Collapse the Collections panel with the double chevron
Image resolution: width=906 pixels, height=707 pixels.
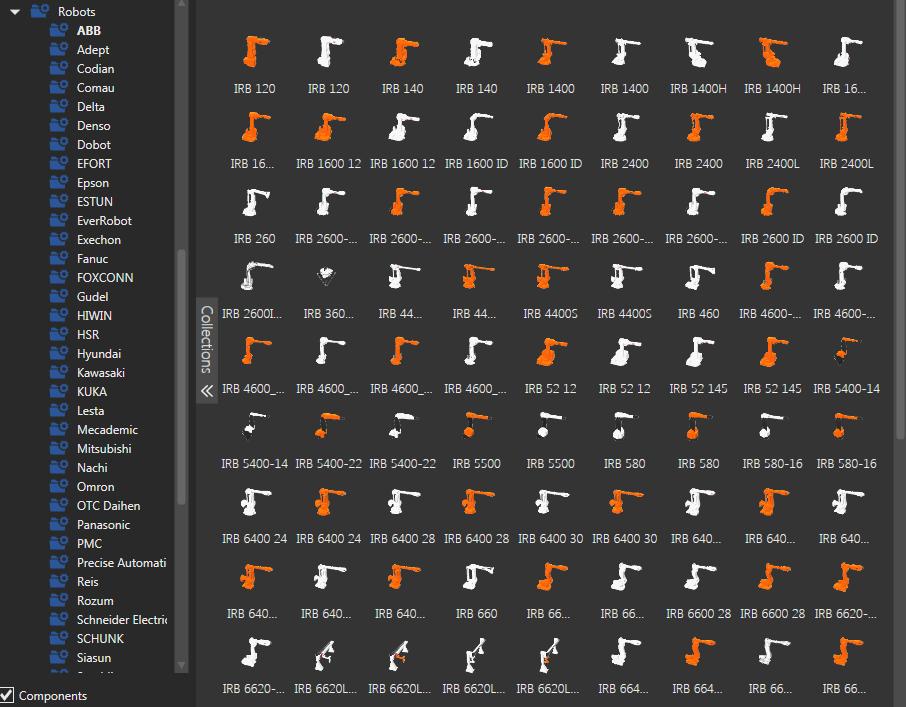click(207, 391)
